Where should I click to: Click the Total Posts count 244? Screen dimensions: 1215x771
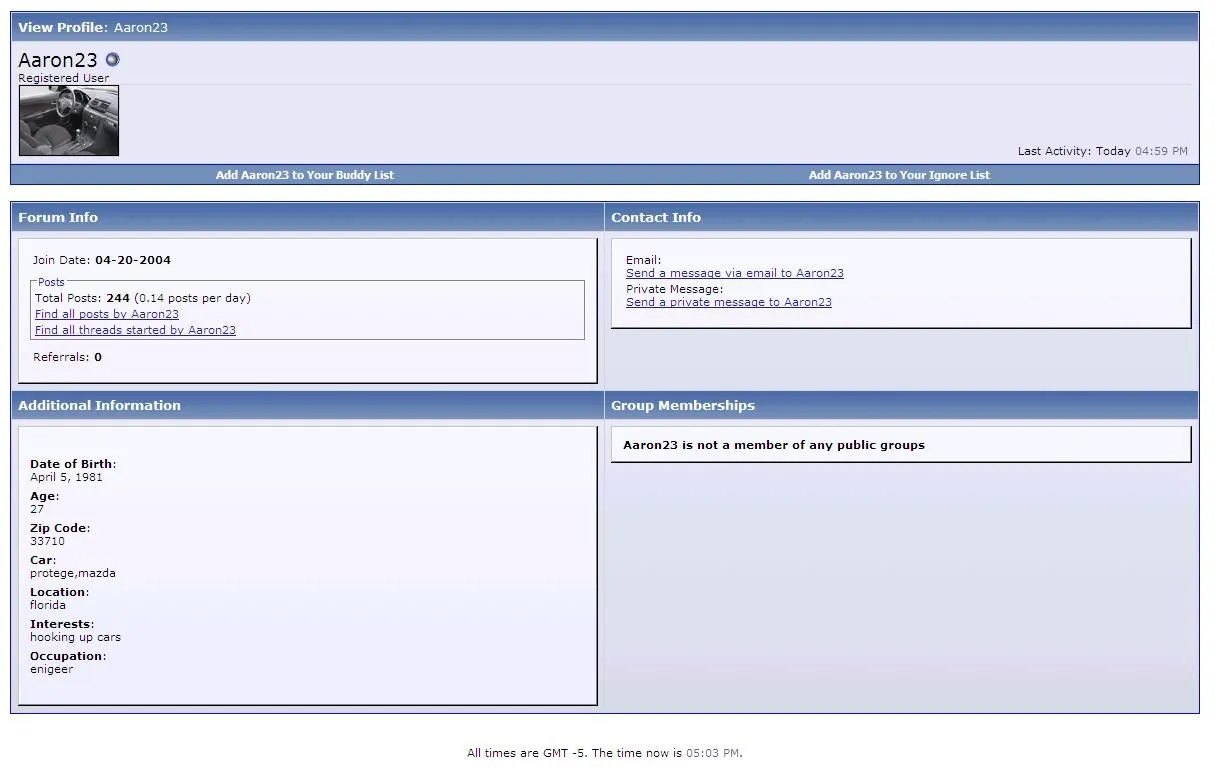(118, 298)
